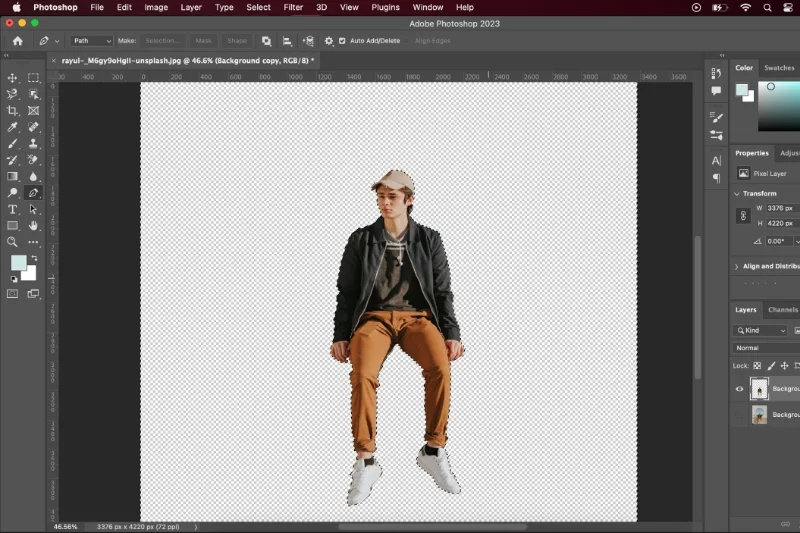Open Edit Toolbar three-dots icon
Viewport: 800px width, 533px height.
tap(33, 242)
